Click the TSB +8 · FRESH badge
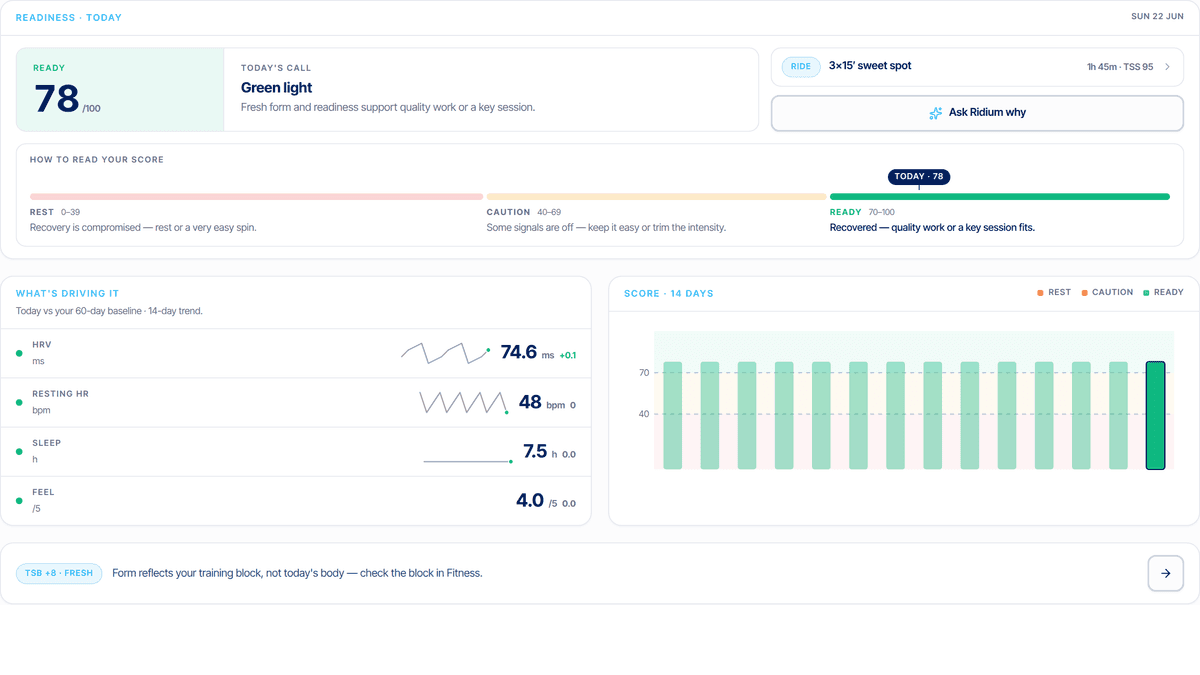1200x675 pixels. pyautogui.click(x=59, y=574)
